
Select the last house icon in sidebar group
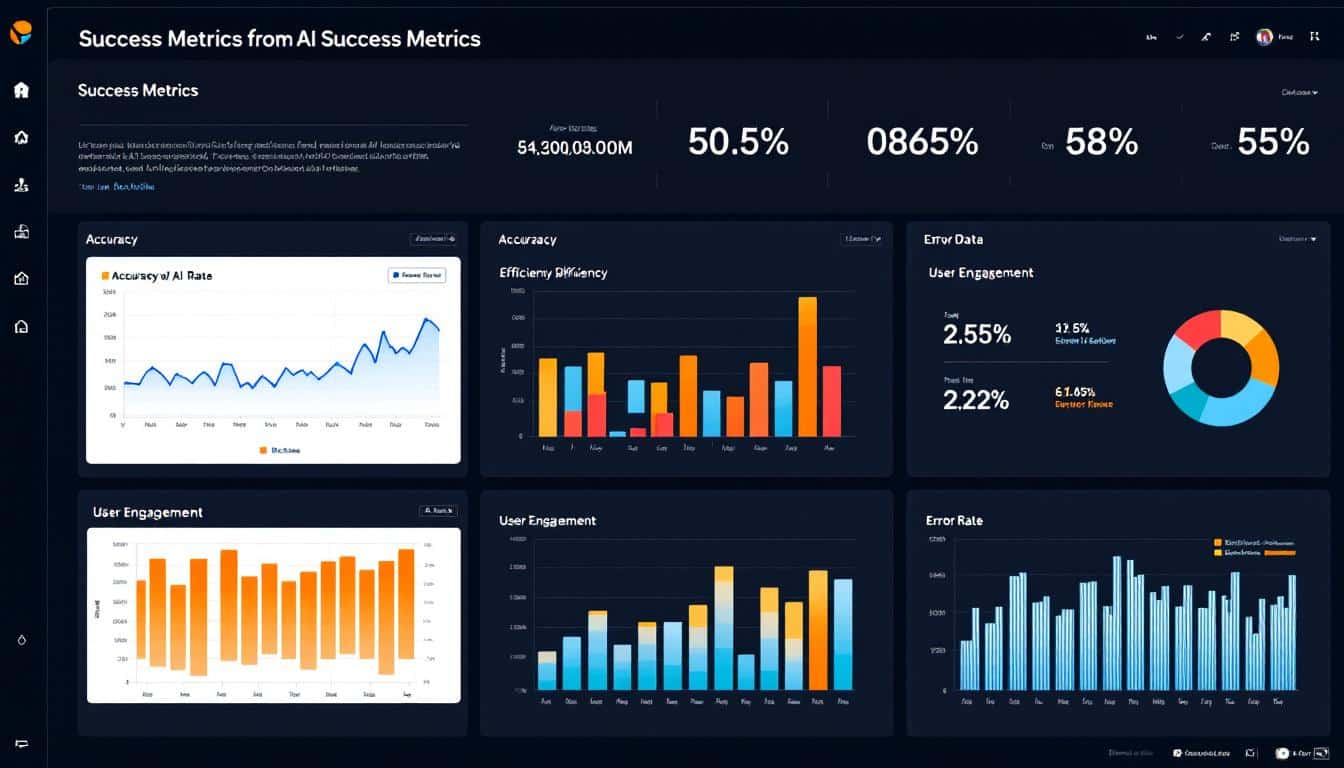pos(21,326)
